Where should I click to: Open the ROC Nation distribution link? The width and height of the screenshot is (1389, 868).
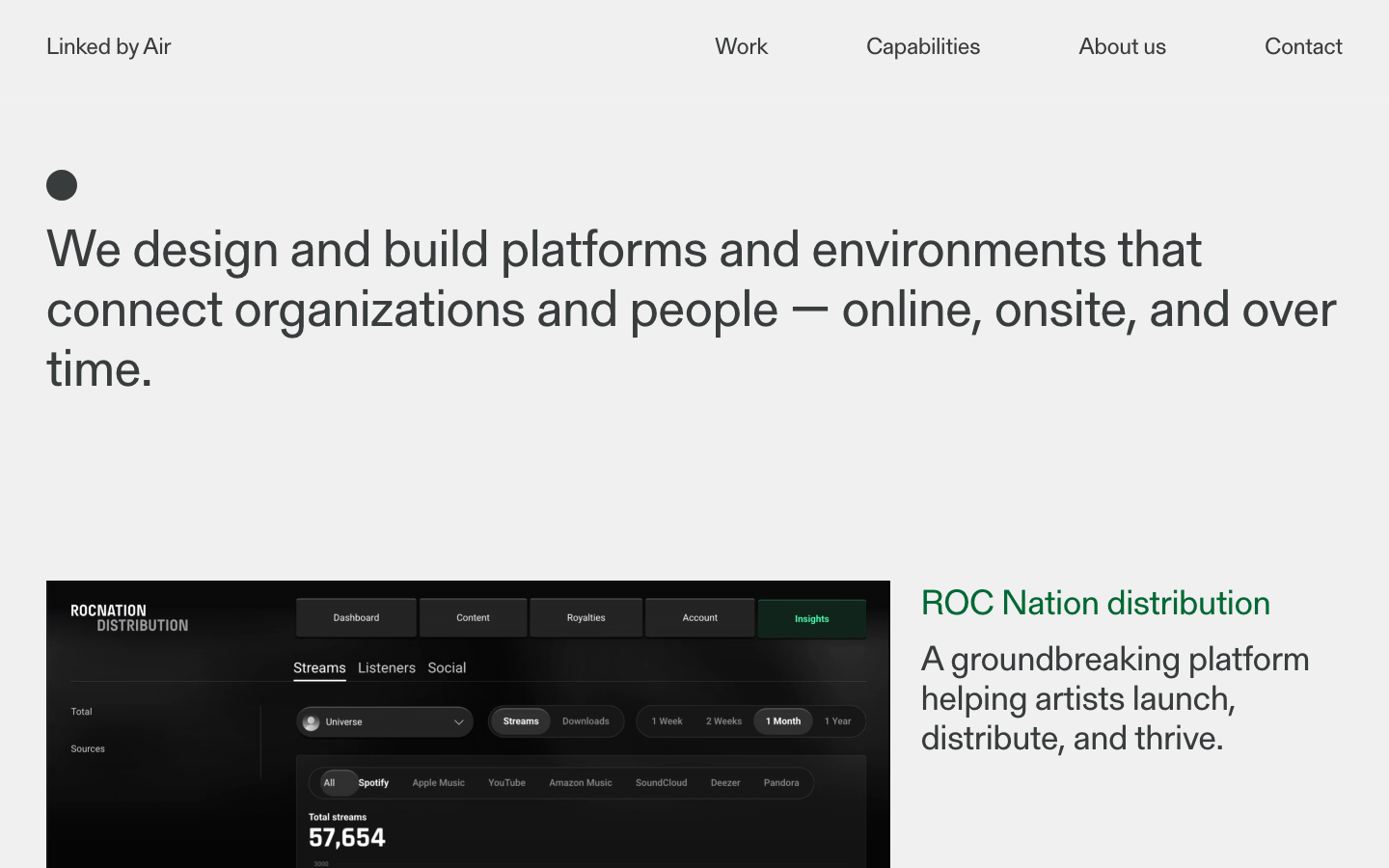pyautogui.click(x=1096, y=603)
